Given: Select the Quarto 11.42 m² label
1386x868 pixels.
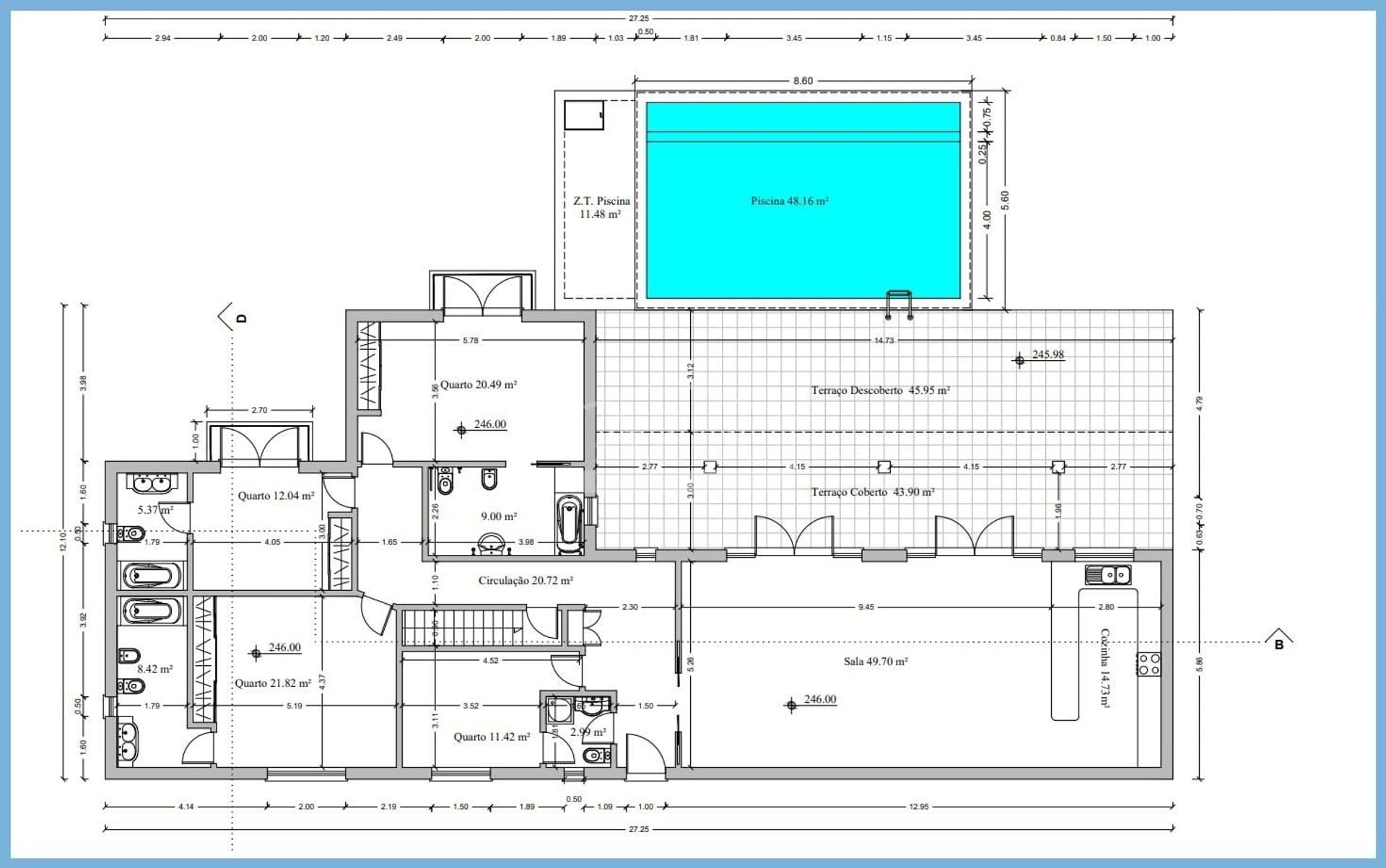Looking at the screenshot, I should (492, 737).
